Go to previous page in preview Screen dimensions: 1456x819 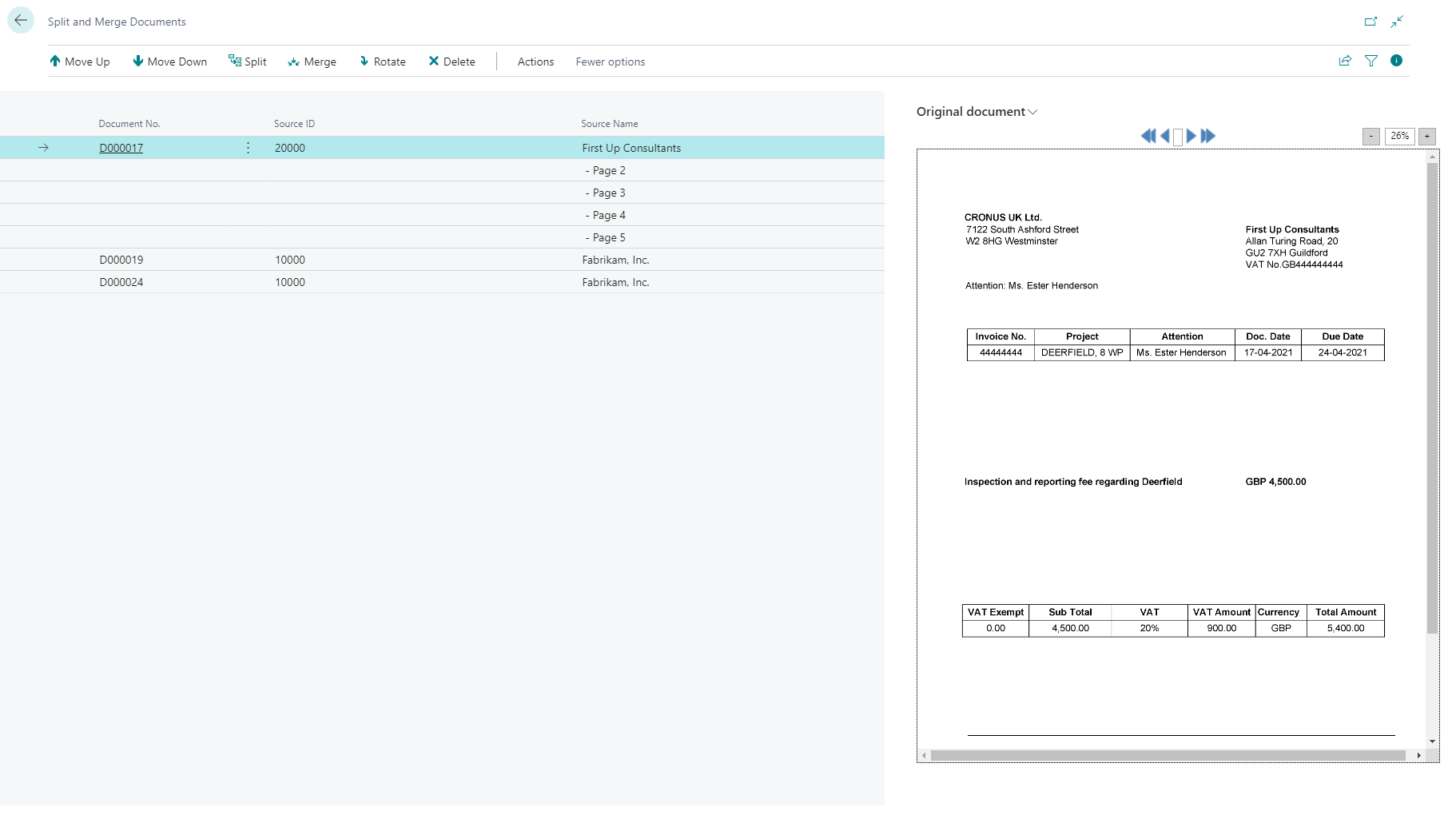[x=1165, y=136]
